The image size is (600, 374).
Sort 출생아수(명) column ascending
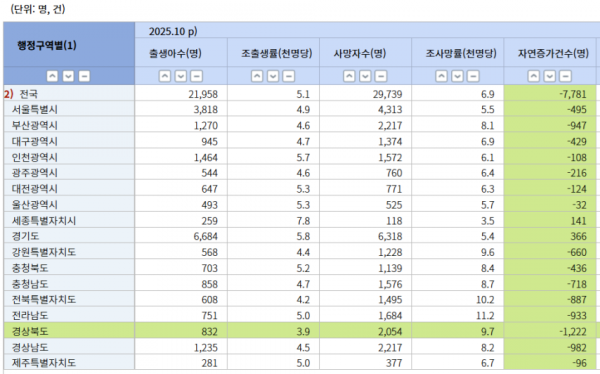pos(165,76)
